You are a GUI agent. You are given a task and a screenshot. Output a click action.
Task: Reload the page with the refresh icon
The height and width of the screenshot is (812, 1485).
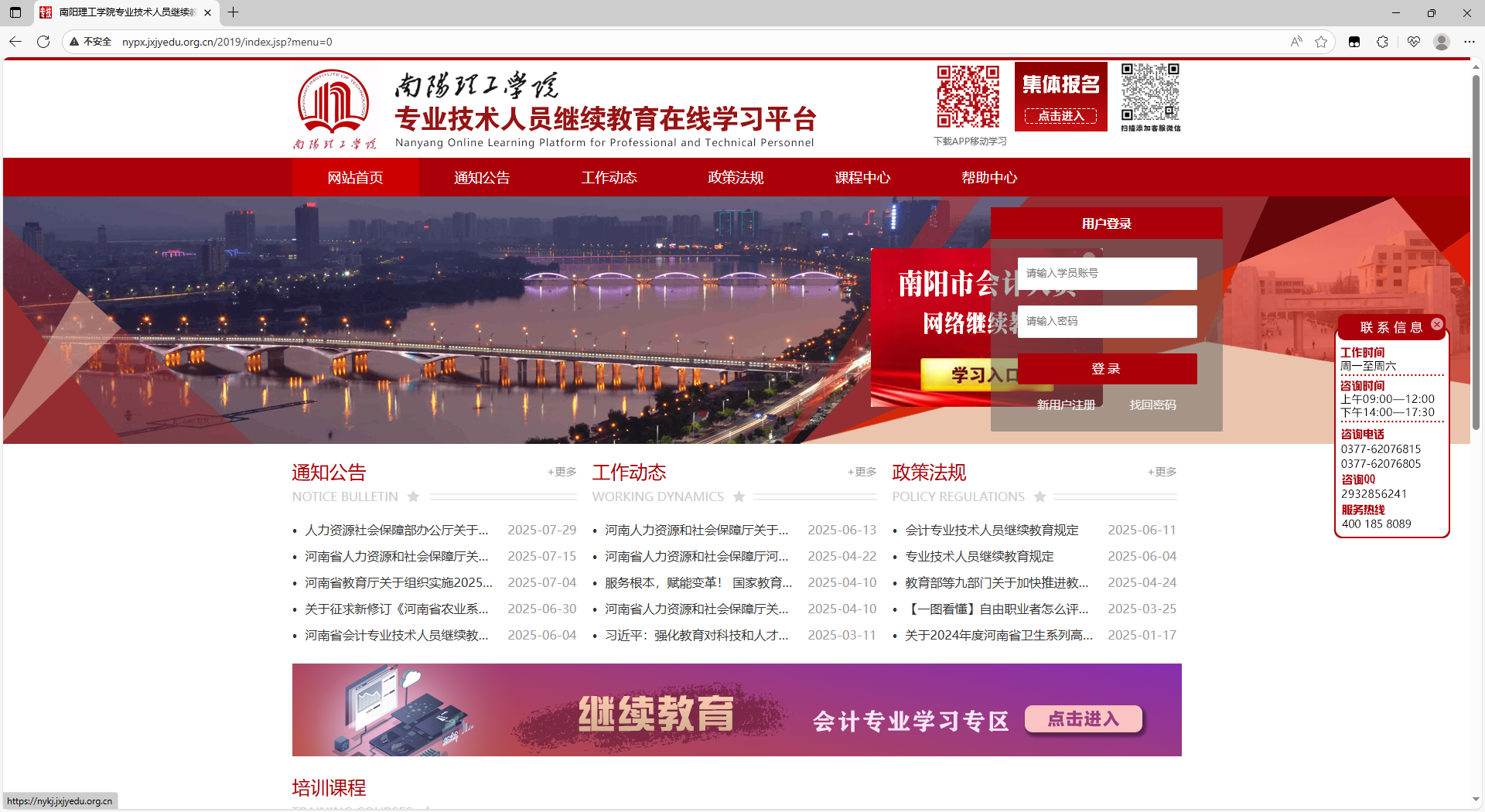click(x=43, y=42)
